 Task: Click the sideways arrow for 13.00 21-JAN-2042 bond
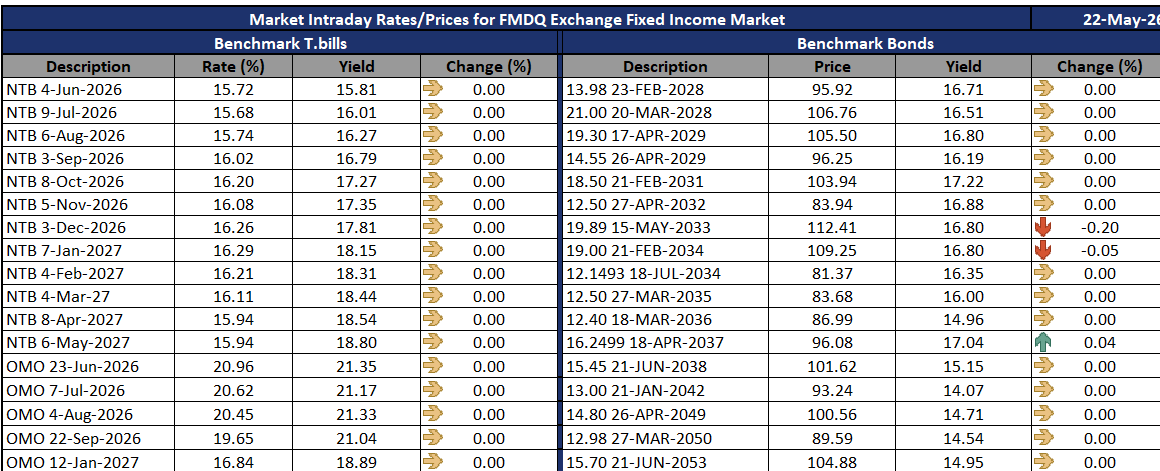click(1043, 390)
